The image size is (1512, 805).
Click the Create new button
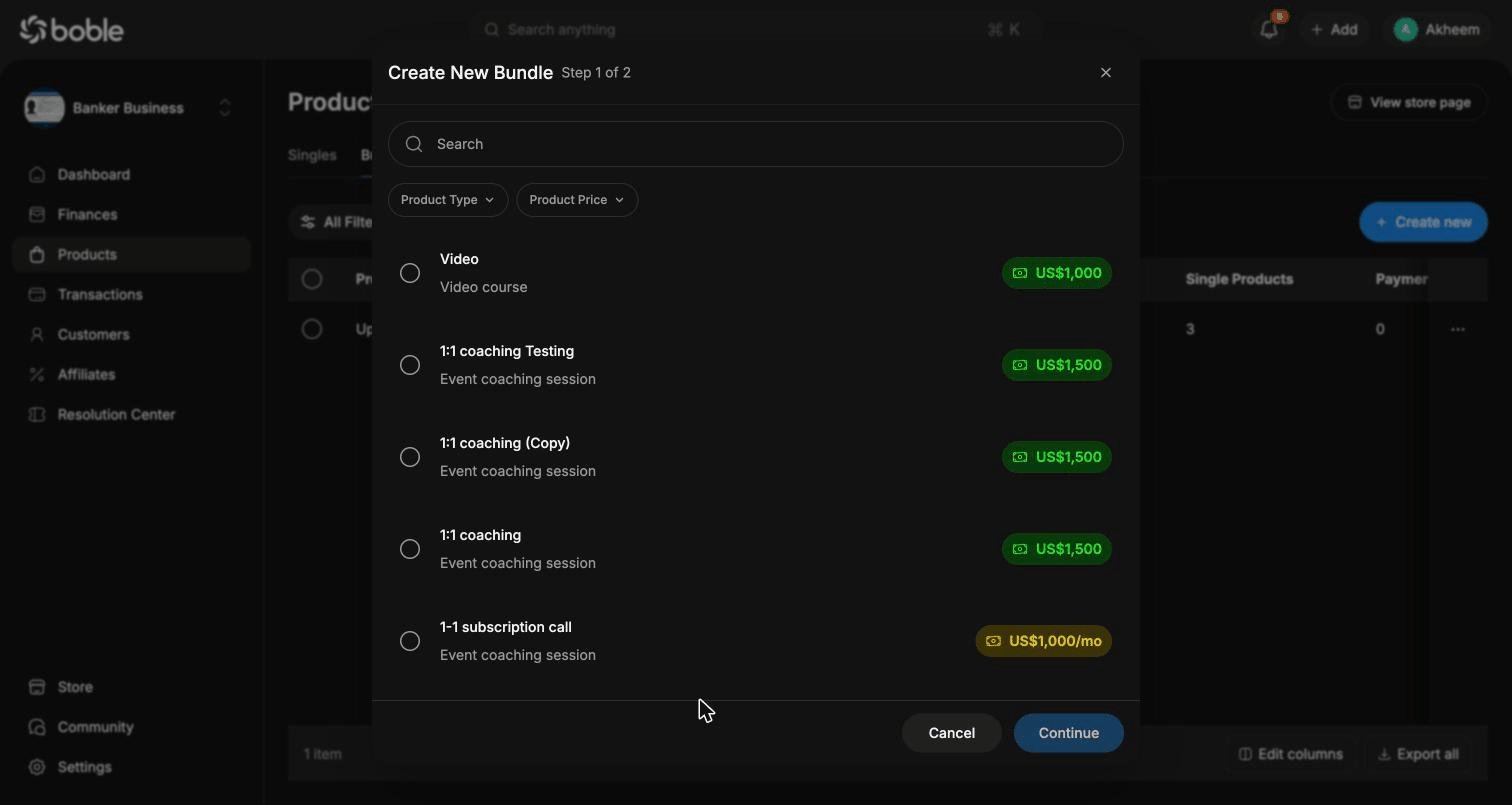(1423, 222)
